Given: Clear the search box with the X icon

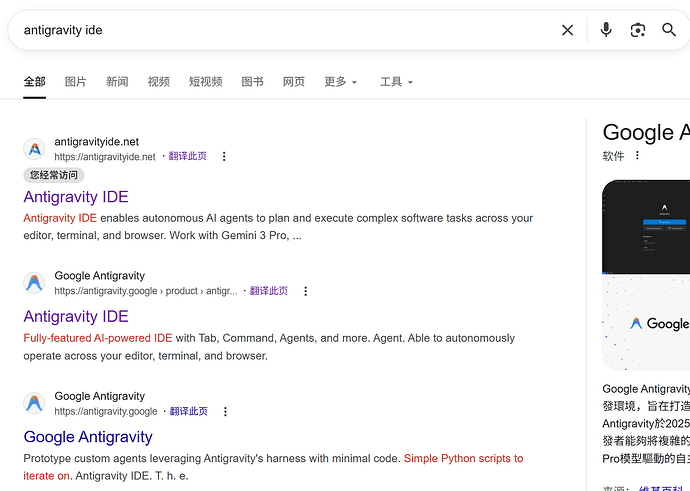Looking at the screenshot, I should click(567, 30).
